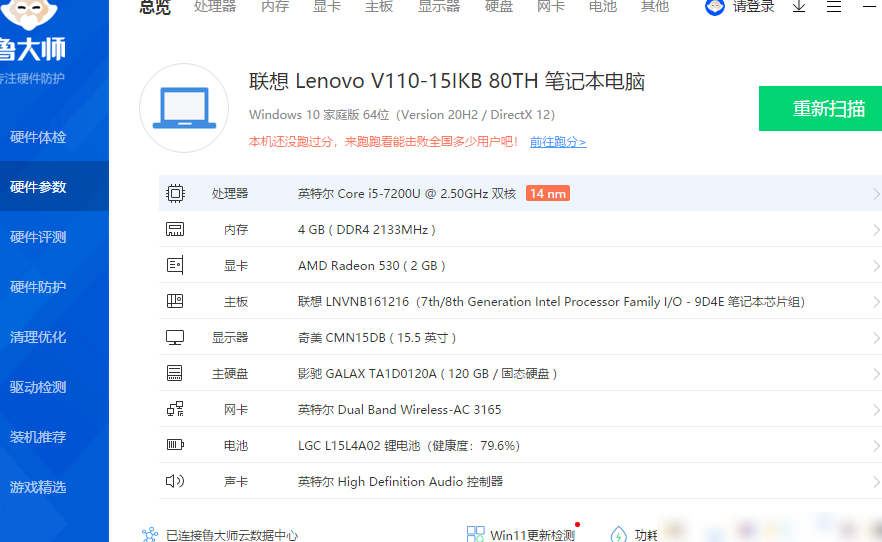Expand the 电池 row chevron
Viewport: 882px width, 542px height.
[x=876, y=446]
